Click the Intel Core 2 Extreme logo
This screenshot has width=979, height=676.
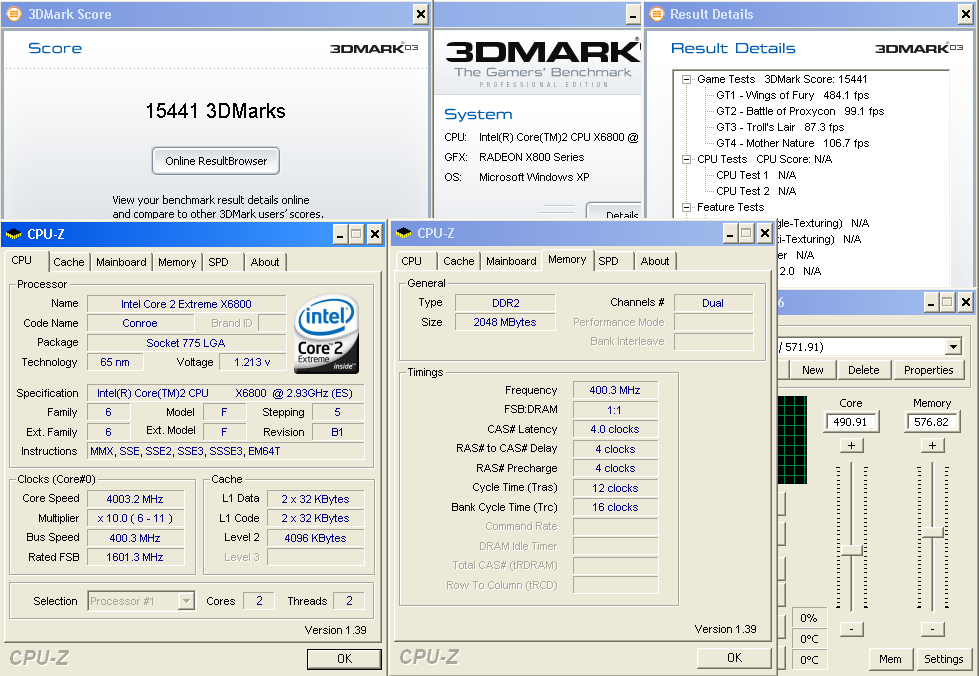327,334
